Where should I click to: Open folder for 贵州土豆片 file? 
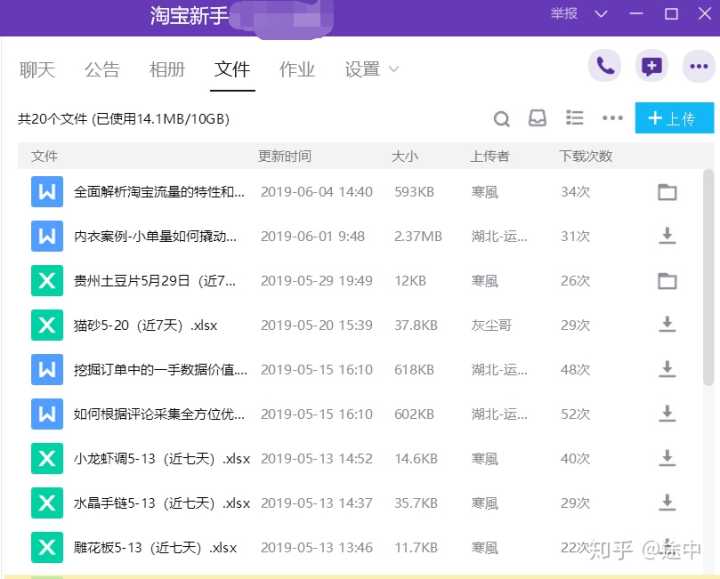click(x=667, y=281)
